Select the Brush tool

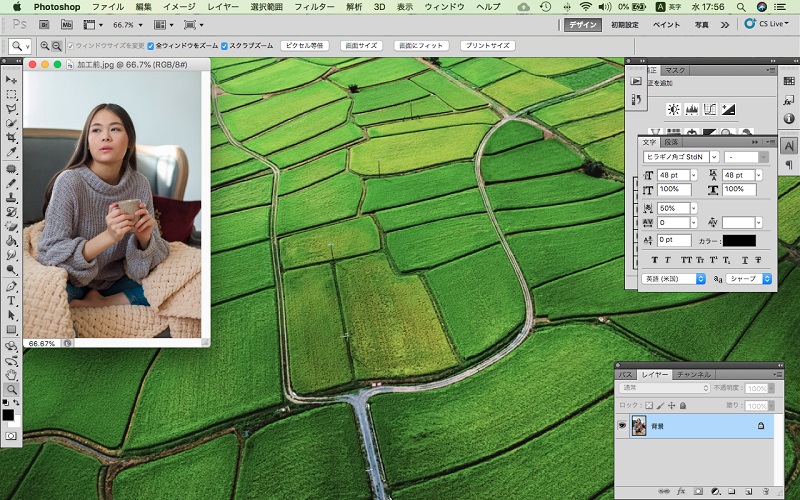pos(11,183)
